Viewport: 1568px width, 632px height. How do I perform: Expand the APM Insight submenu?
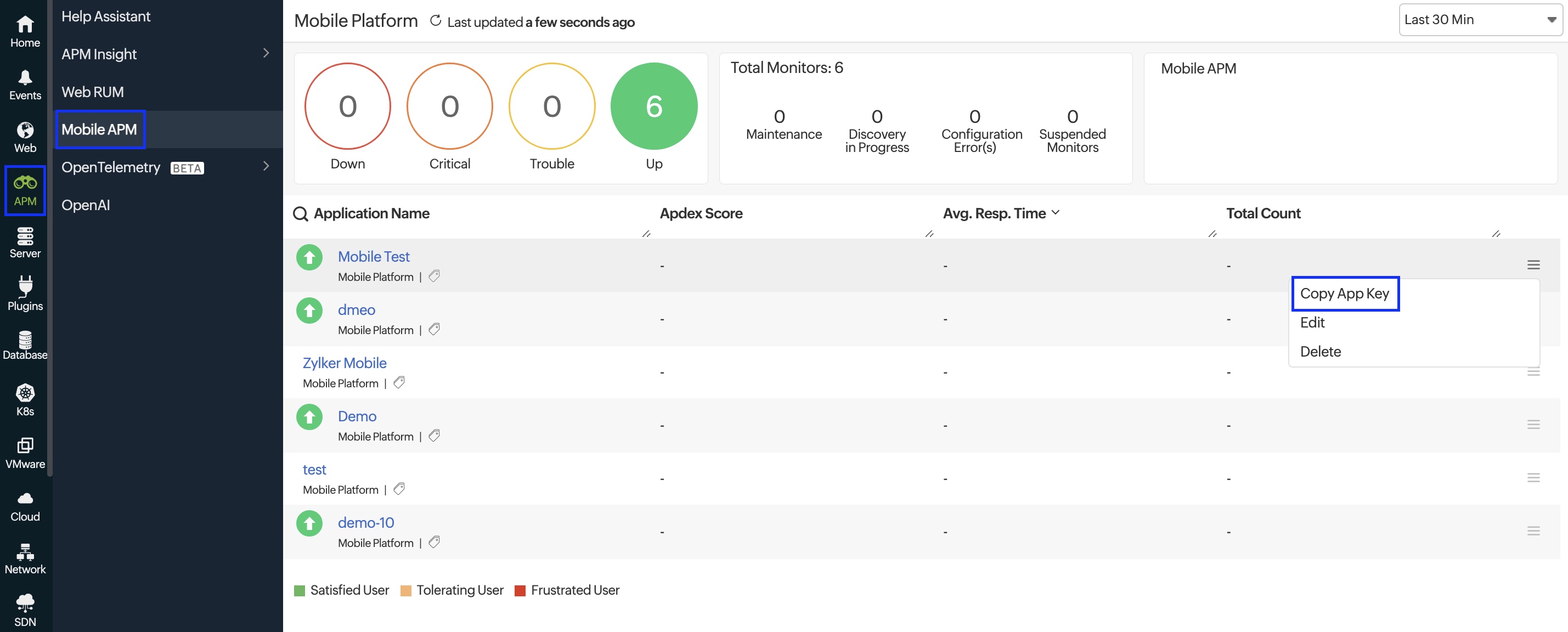(x=266, y=54)
